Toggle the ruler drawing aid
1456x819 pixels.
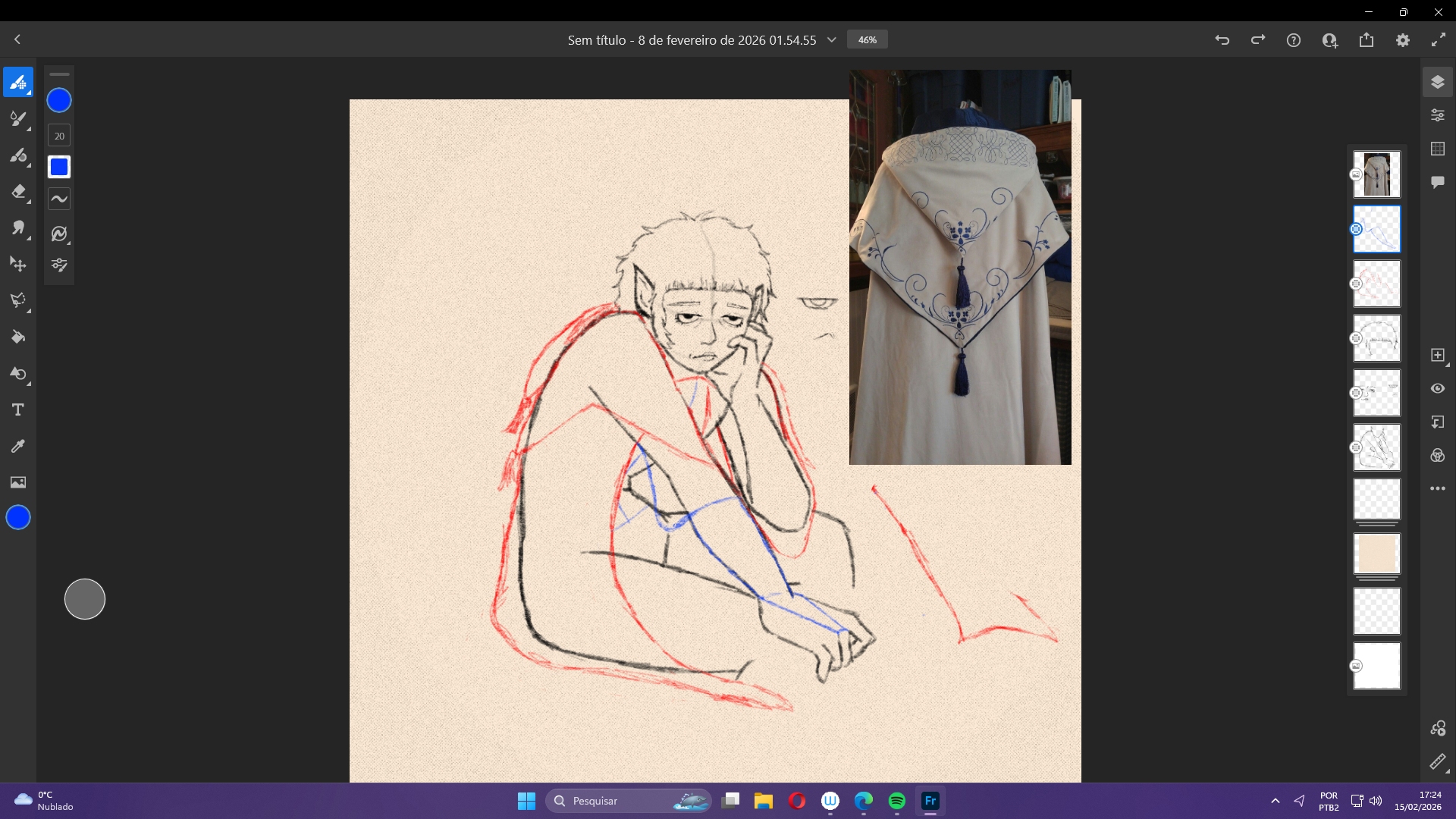pos(1437,761)
